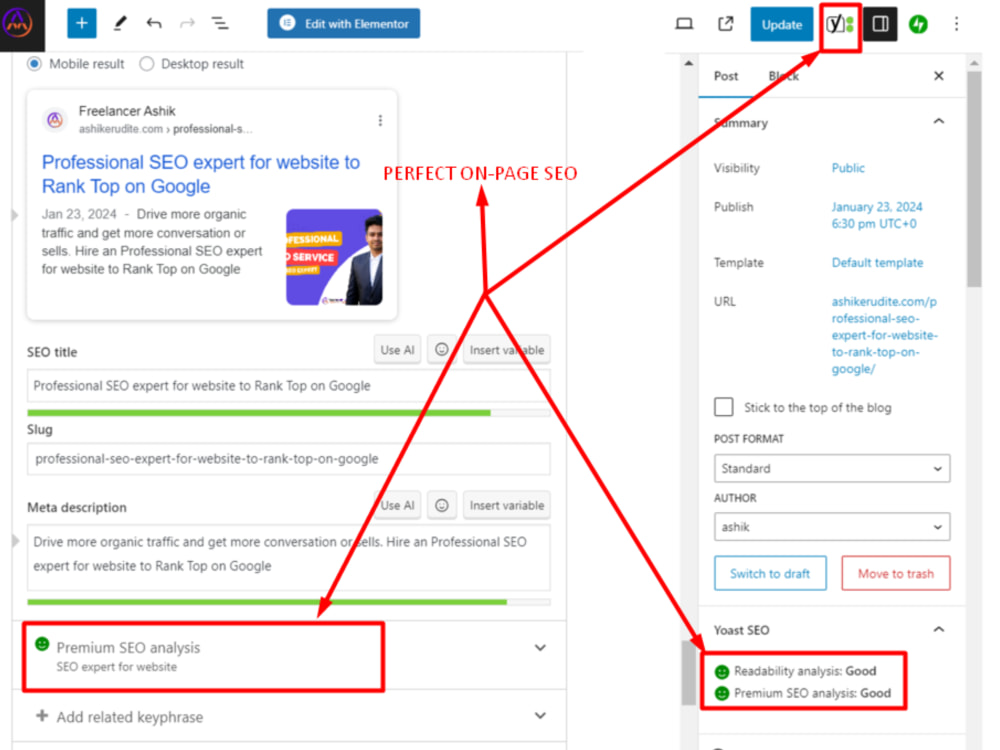Edit the January 23, 2024 publish date
Image resolution: width=1000 pixels, height=750 pixels.
[876, 215]
